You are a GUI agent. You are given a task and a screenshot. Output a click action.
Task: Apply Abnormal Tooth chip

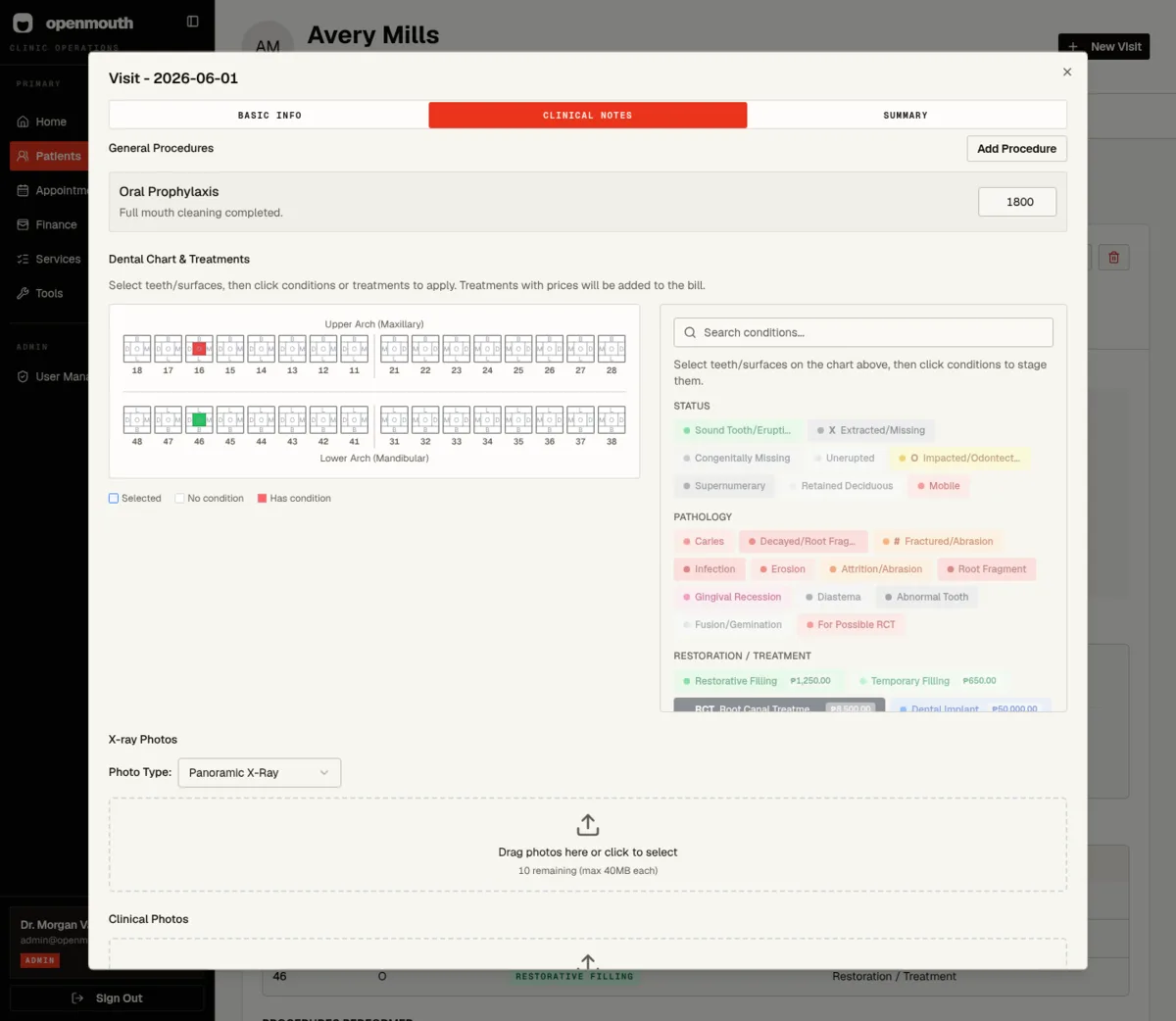pos(927,597)
